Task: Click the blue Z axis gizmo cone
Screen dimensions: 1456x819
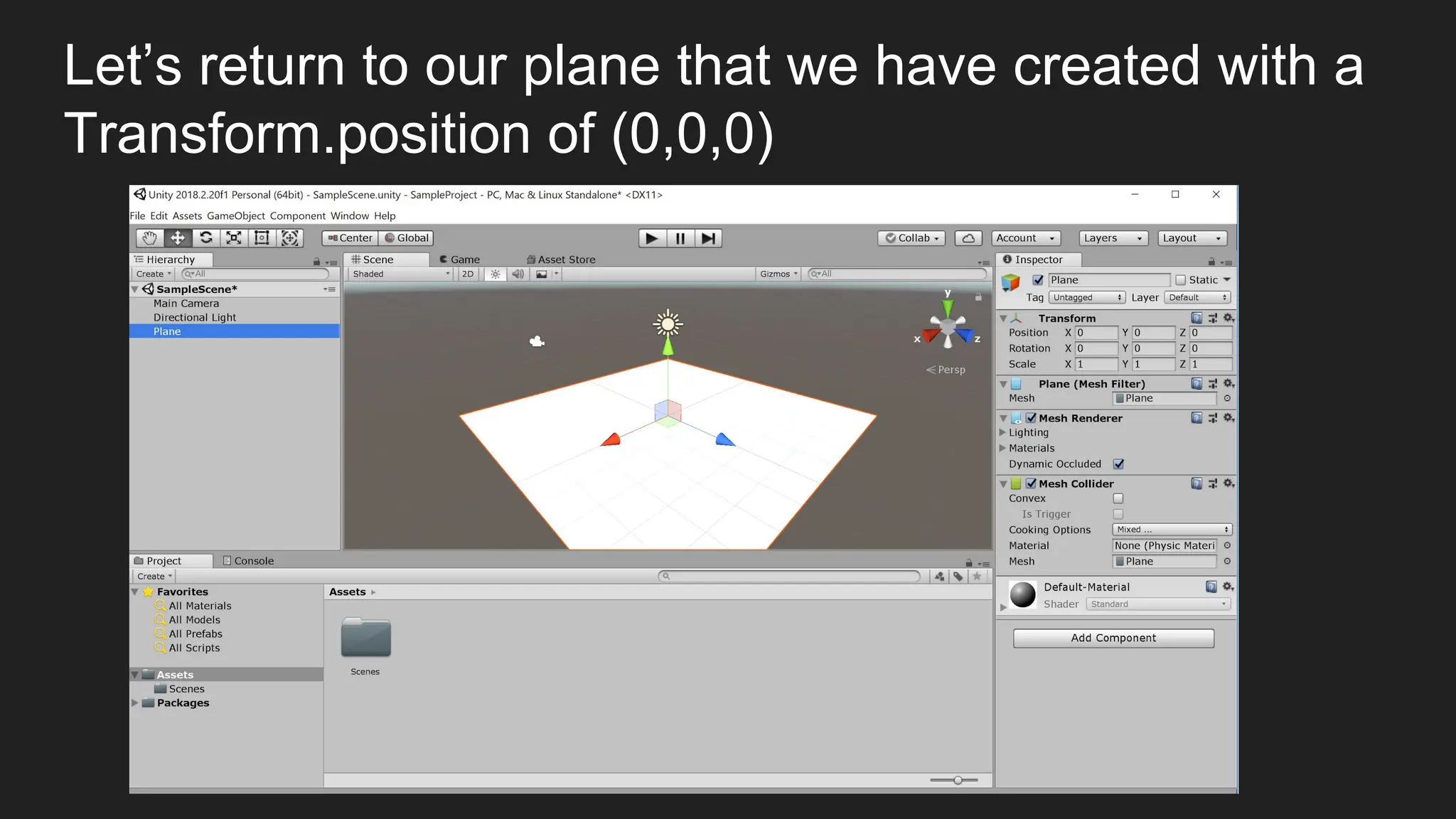Action: click(965, 334)
